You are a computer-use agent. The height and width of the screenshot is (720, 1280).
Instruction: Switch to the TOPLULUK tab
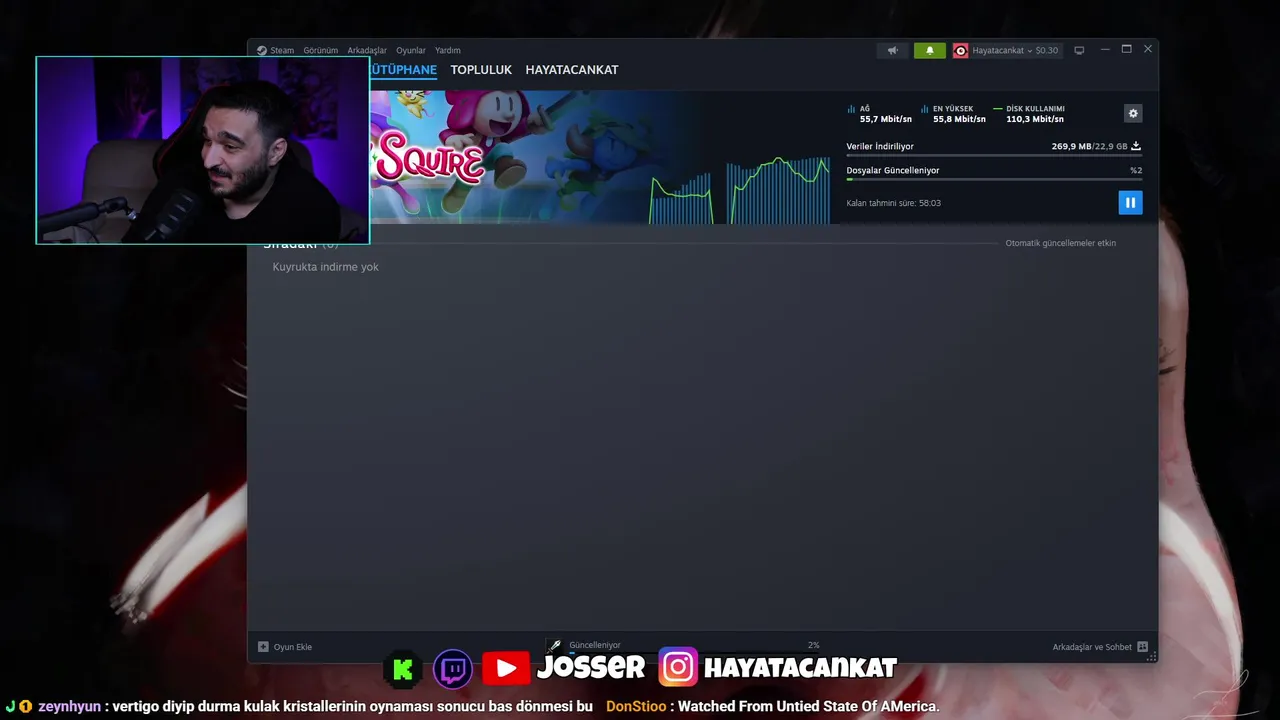pos(481,70)
